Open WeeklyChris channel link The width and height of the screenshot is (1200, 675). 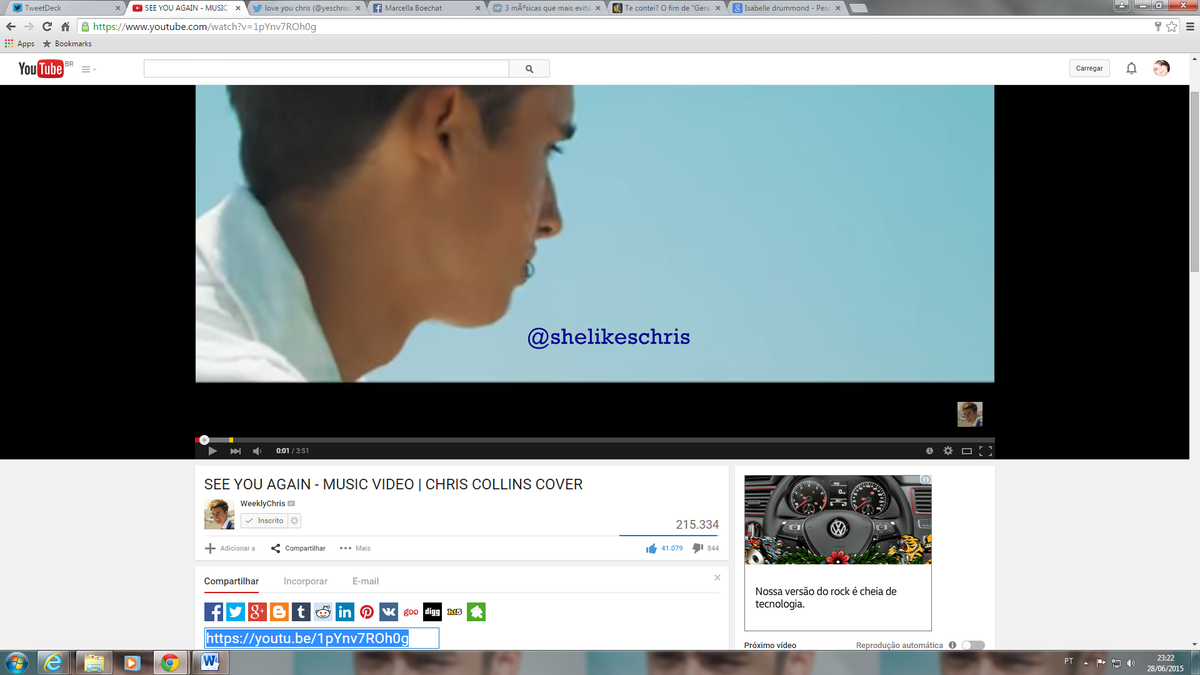click(x=262, y=503)
